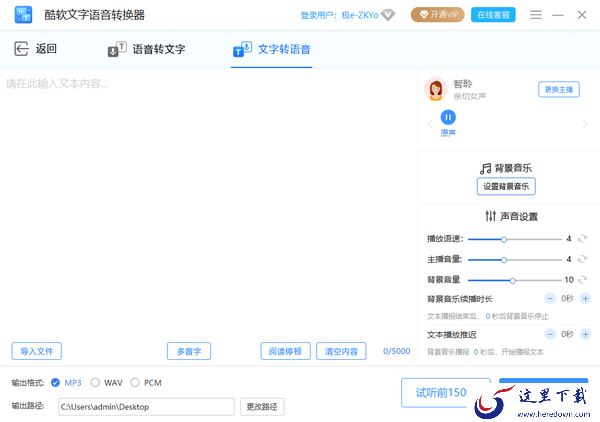Click the back arrow icon
The height and width of the screenshot is (422, 600).
coord(21,49)
